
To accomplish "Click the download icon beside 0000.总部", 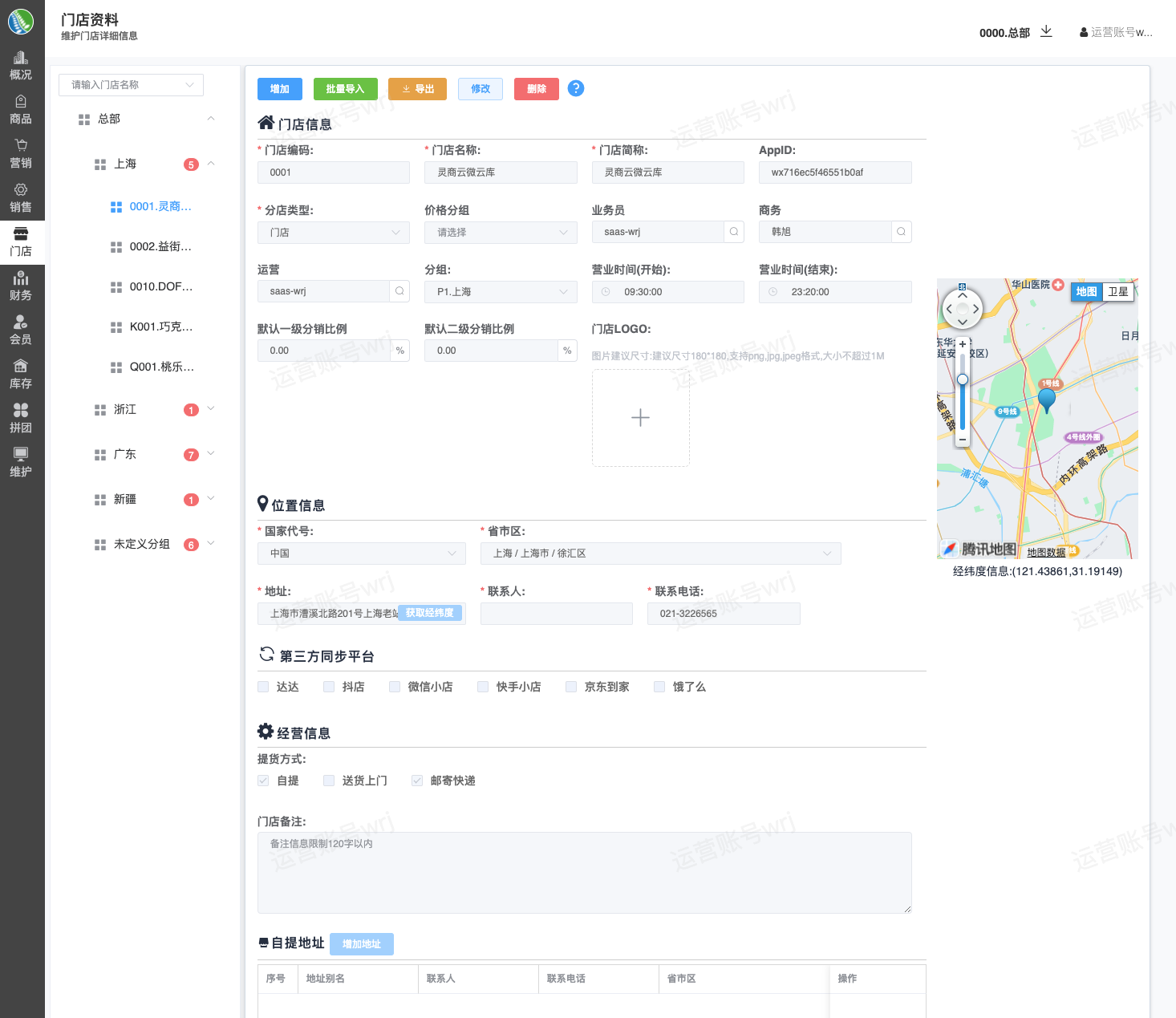I will click(1046, 31).
